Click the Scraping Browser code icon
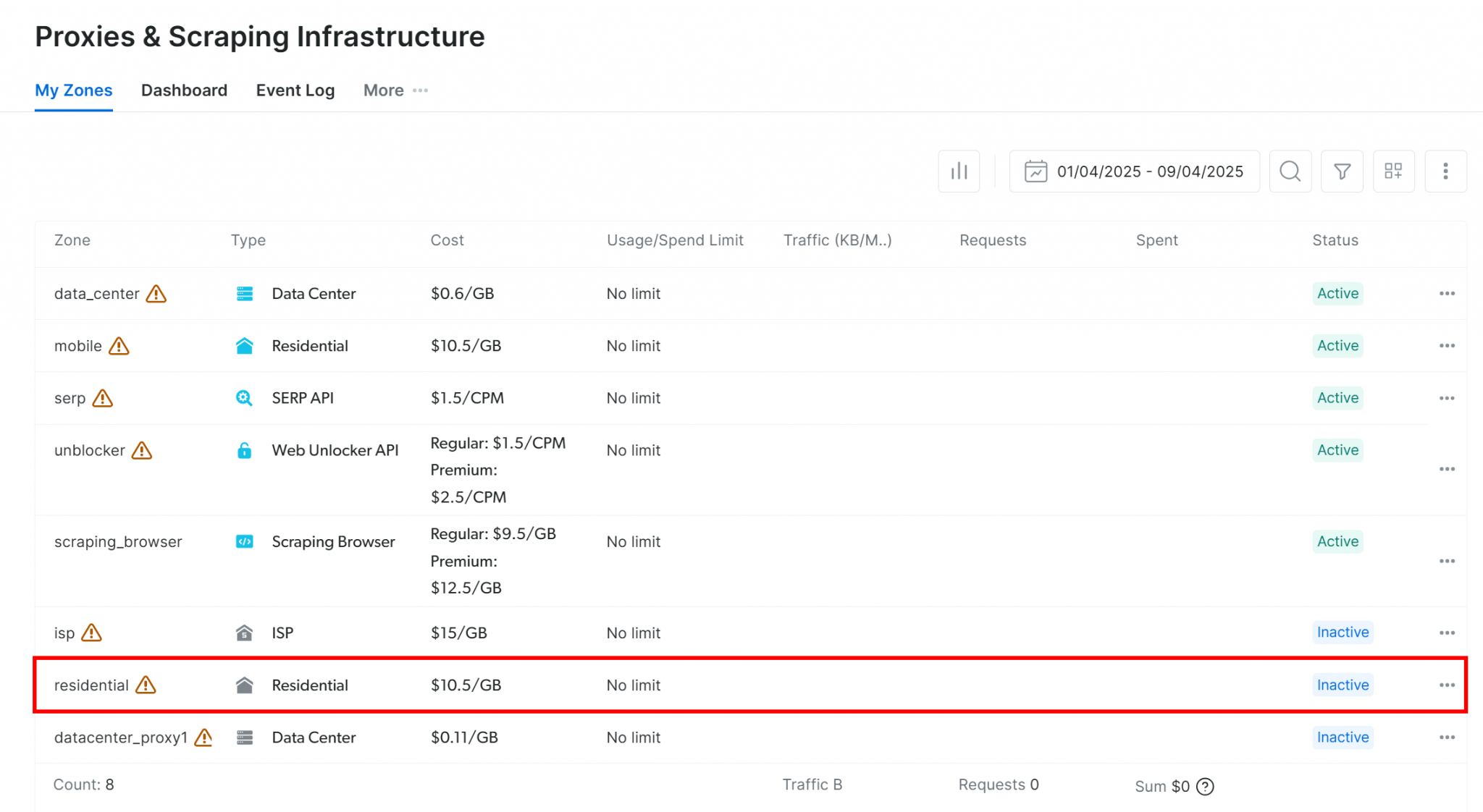Screen dimensions: 1483x812 [x=244, y=541]
